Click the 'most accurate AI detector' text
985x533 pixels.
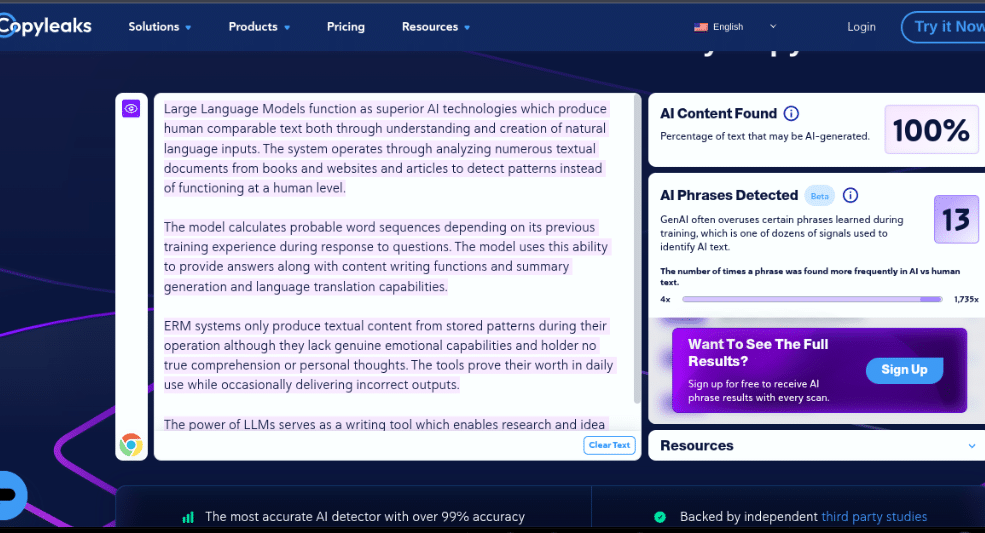pos(364,517)
